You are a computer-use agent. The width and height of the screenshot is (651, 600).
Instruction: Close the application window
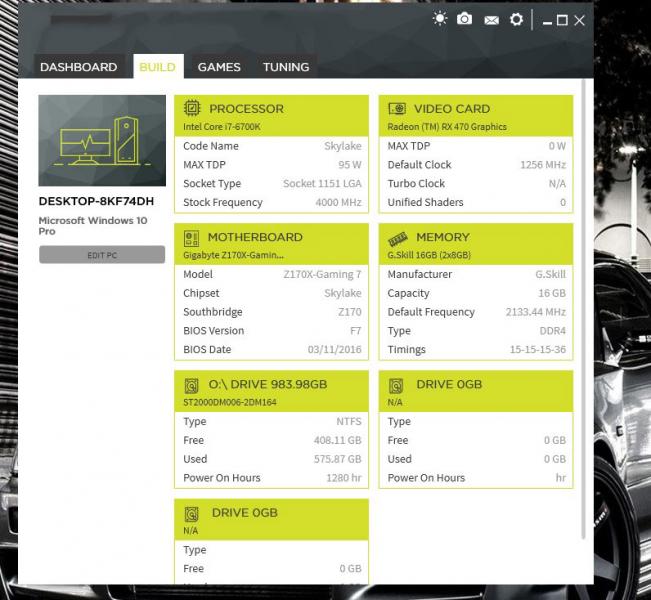click(580, 20)
